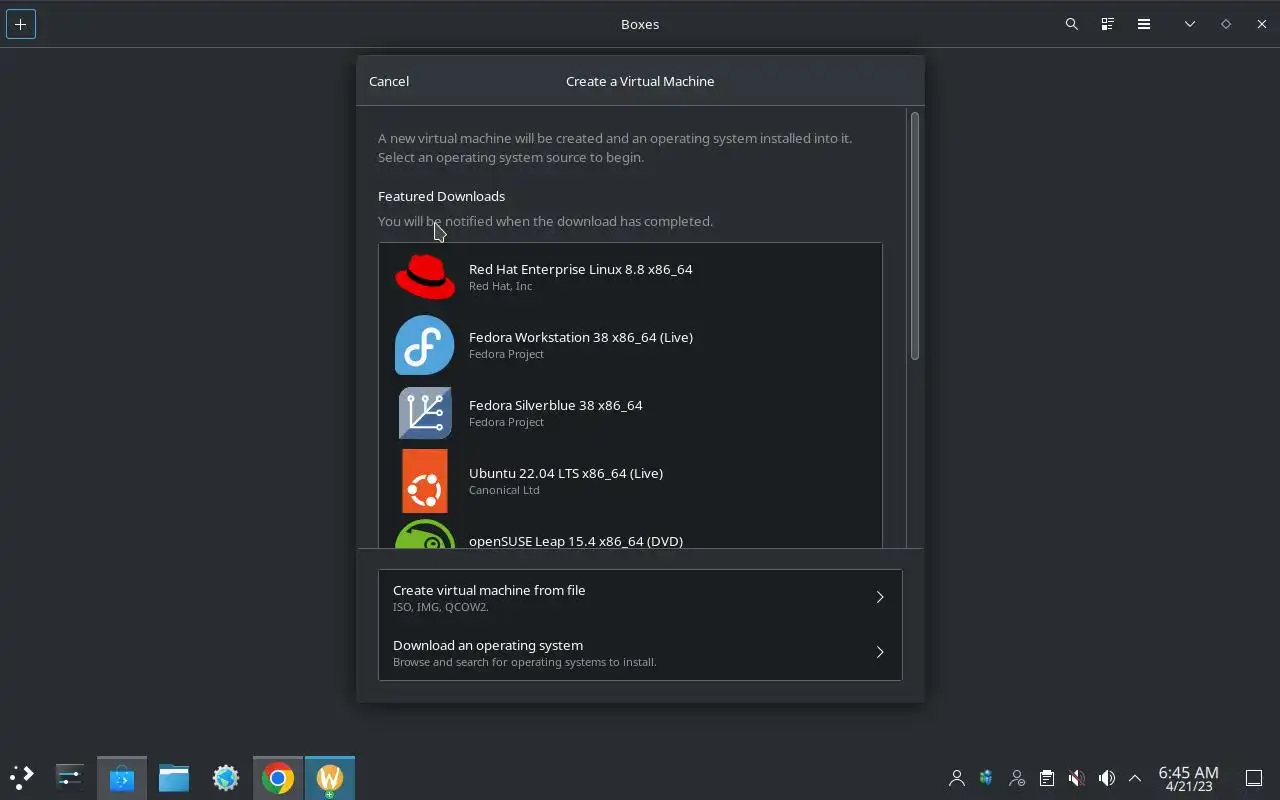The width and height of the screenshot is (1280, 800).
Task: Open the Discover store taskbar icon
Action: pos(122,777)
